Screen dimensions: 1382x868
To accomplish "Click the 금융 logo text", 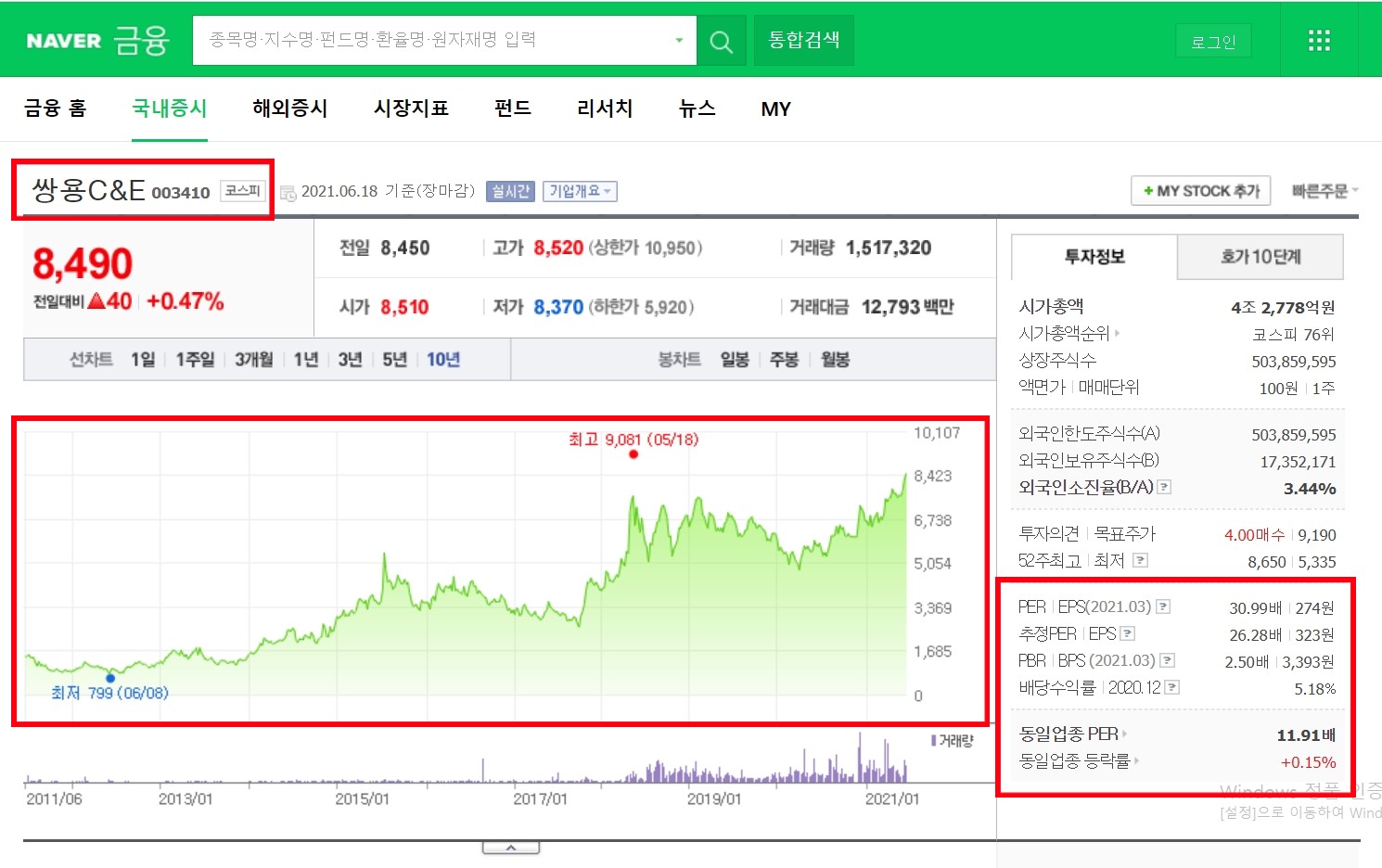I will [x=141, y=40].
